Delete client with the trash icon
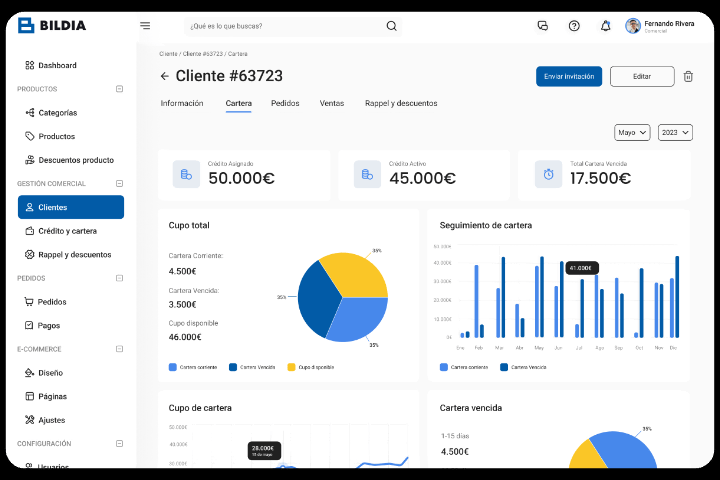Viewport: 720px width, 480px height. point(688,76)
